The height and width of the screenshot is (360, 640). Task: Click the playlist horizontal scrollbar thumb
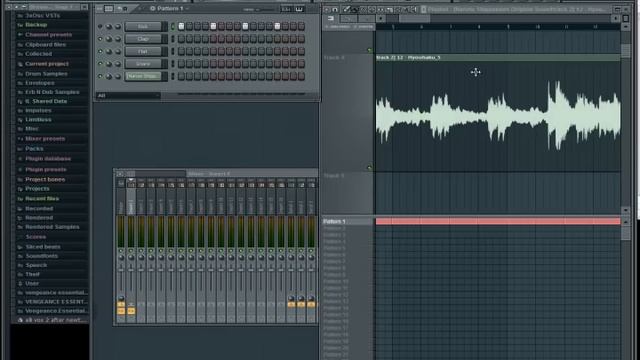click(x=414, y=18)
